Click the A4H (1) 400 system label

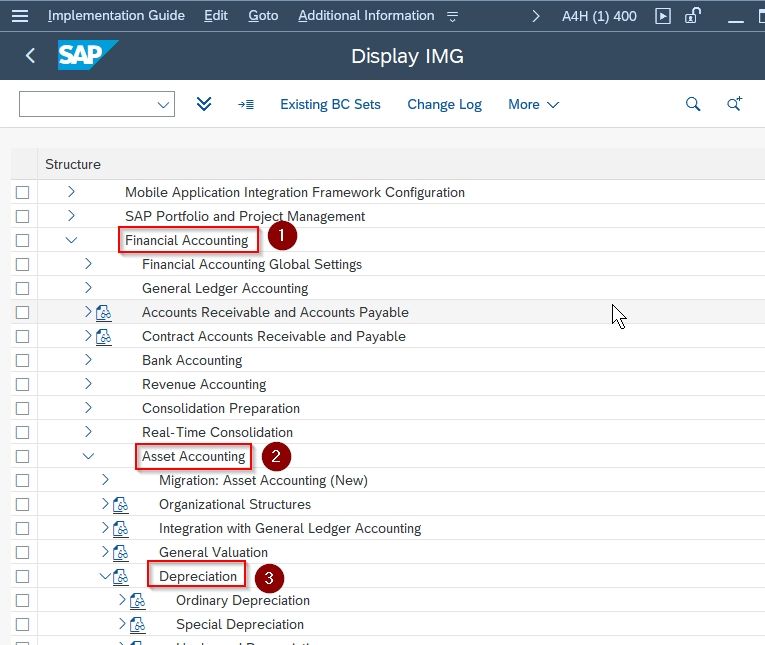pos(599,16)
